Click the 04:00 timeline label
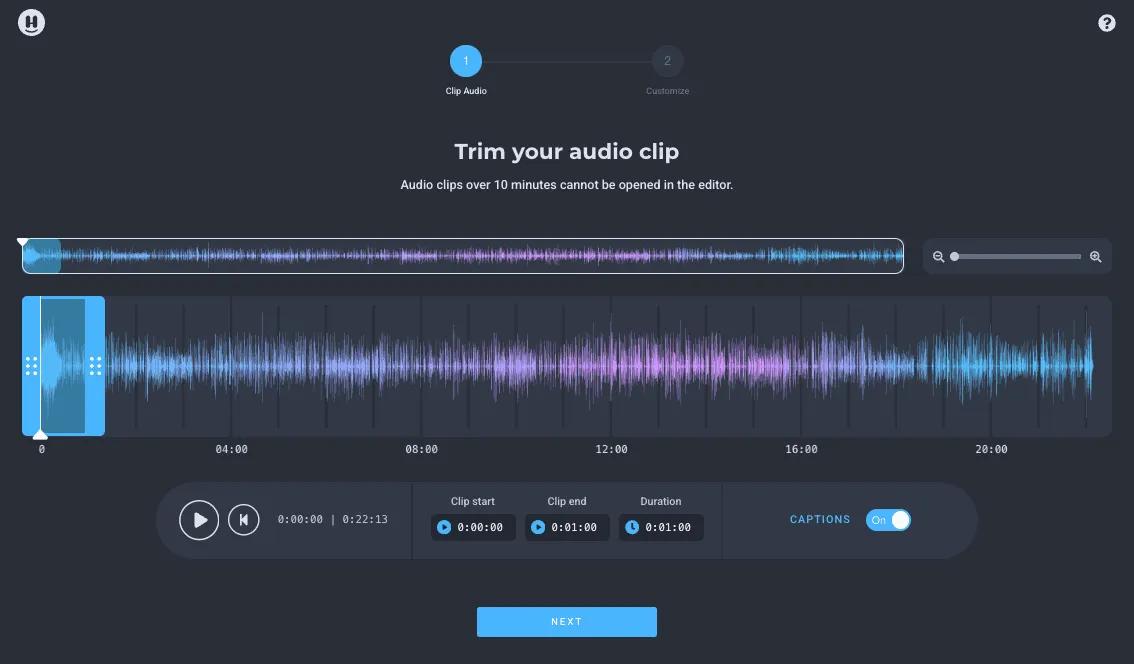The height and width of the screenshot is (664, 1134). click(x=231, y=449)
